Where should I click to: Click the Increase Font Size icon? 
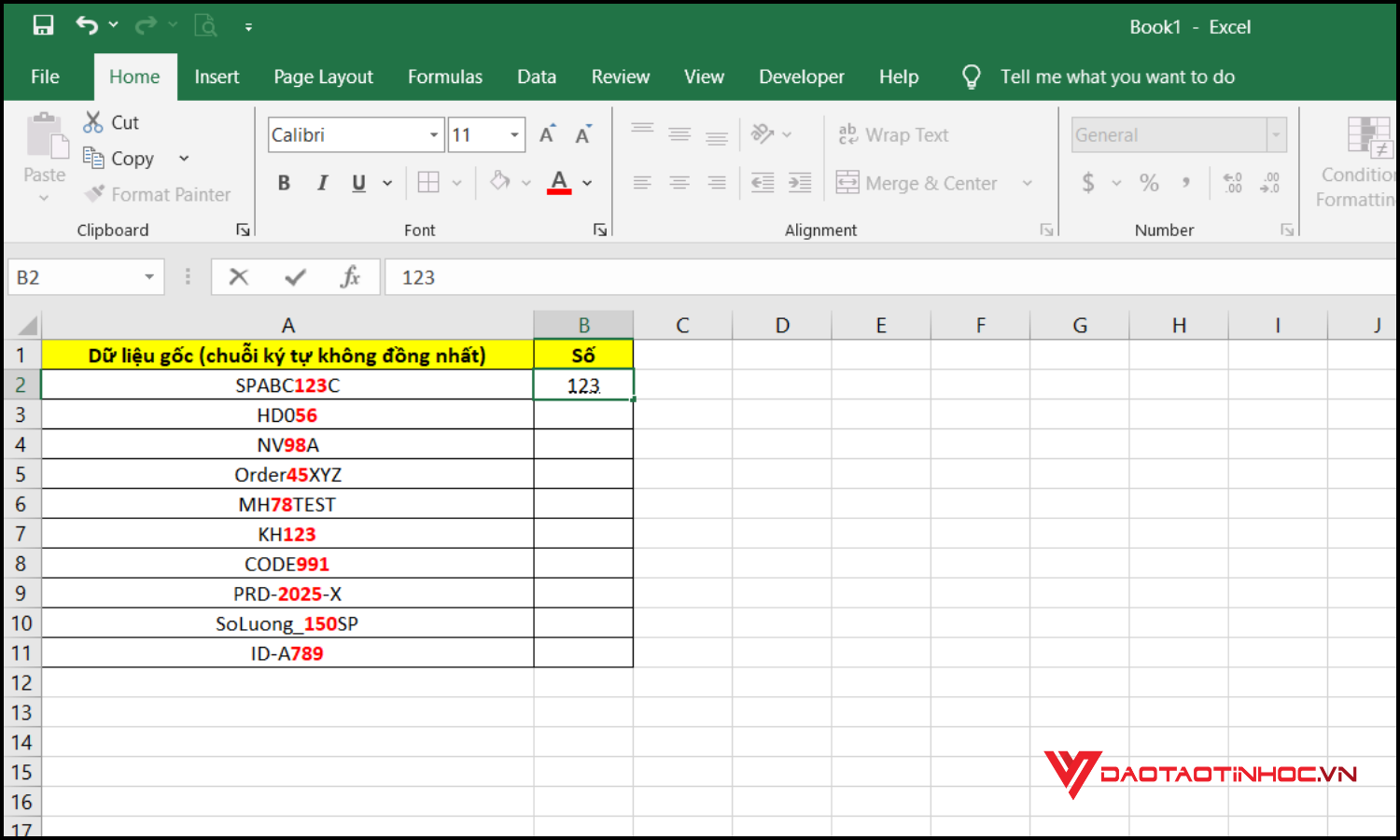tap(548, 134)
